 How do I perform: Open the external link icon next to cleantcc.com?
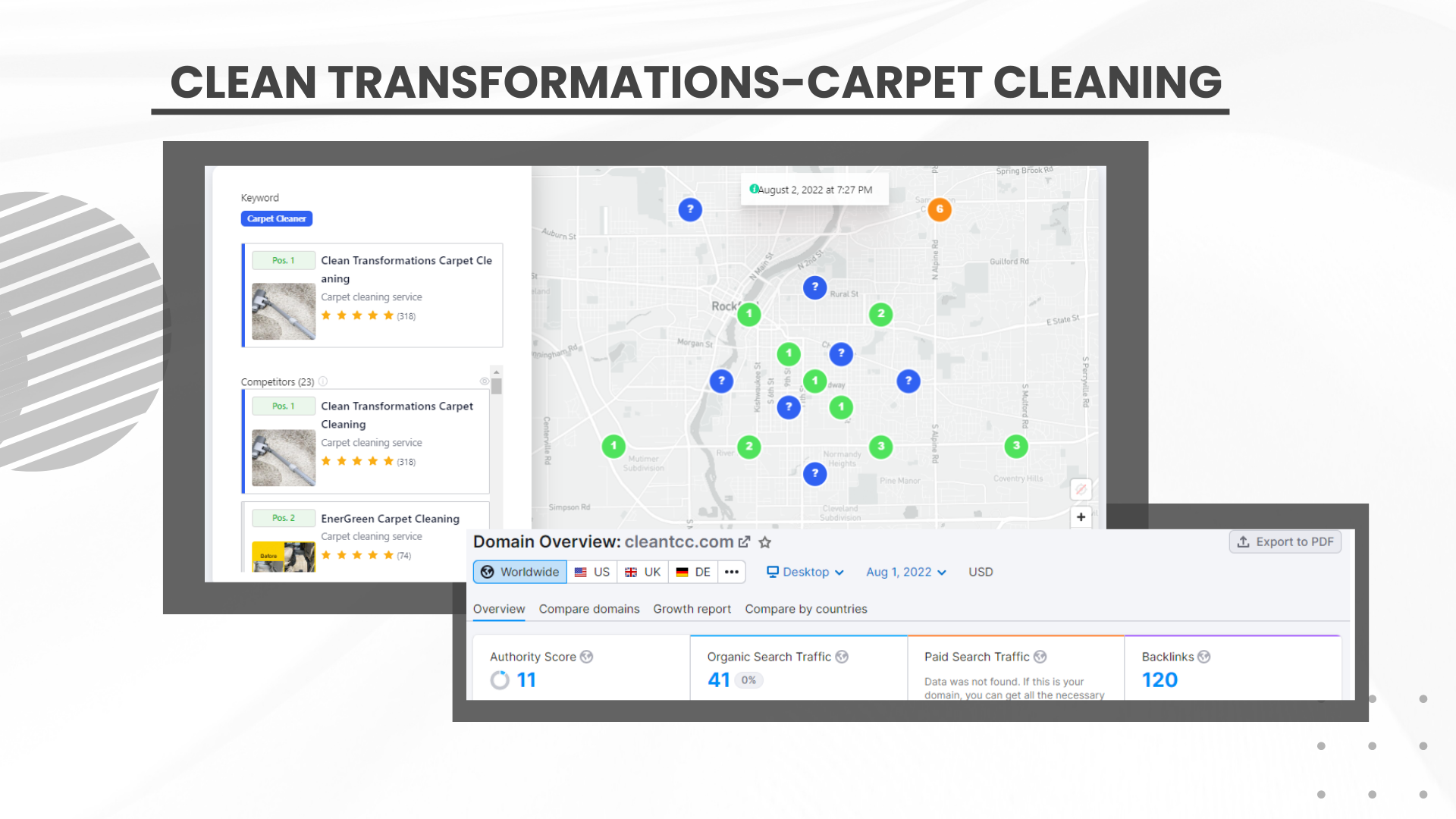pyautogui.click(x=745, y=542)
